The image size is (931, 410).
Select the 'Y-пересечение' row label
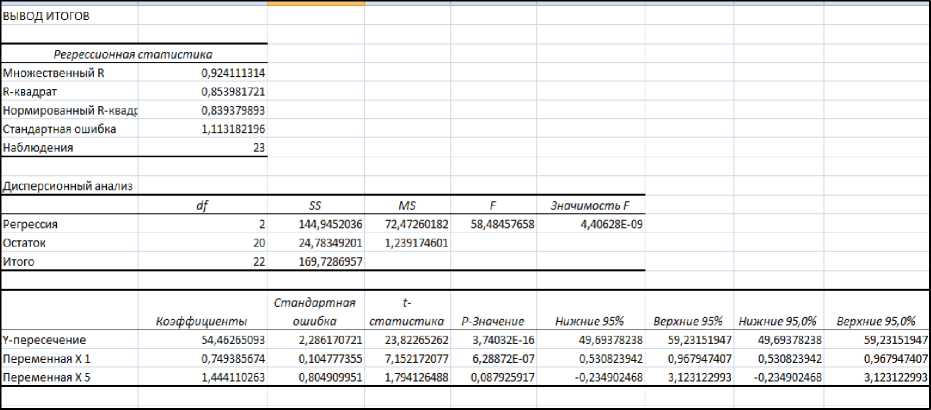(x=45, y=340)
